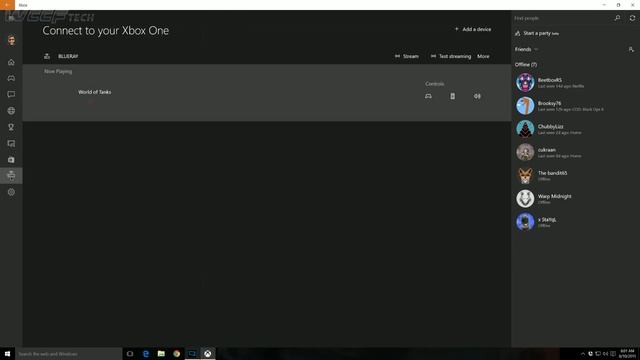Viewport: 640px width, 360px height.
Task: Click the Xbox app taskbar icon
Action: coord(208,354)
